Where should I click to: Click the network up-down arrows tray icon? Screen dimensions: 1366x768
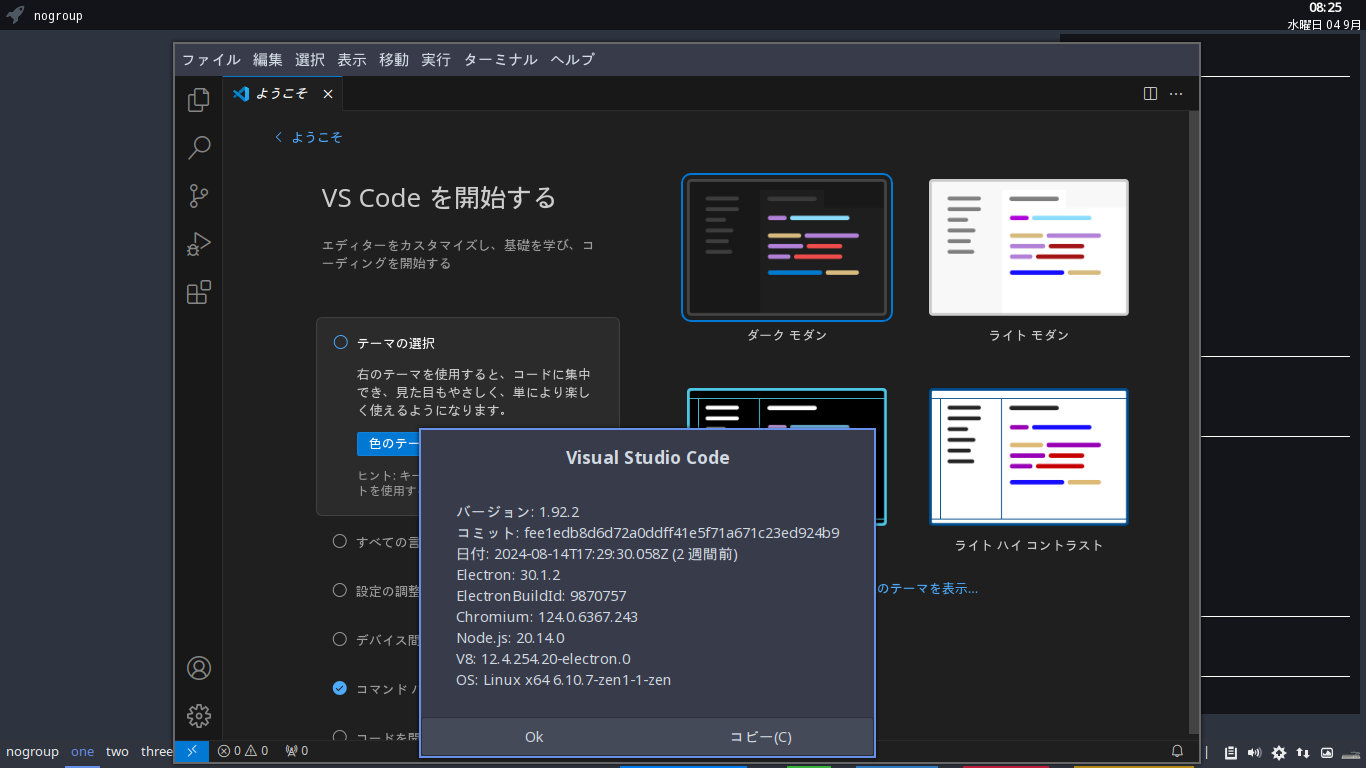(1303, 753)
